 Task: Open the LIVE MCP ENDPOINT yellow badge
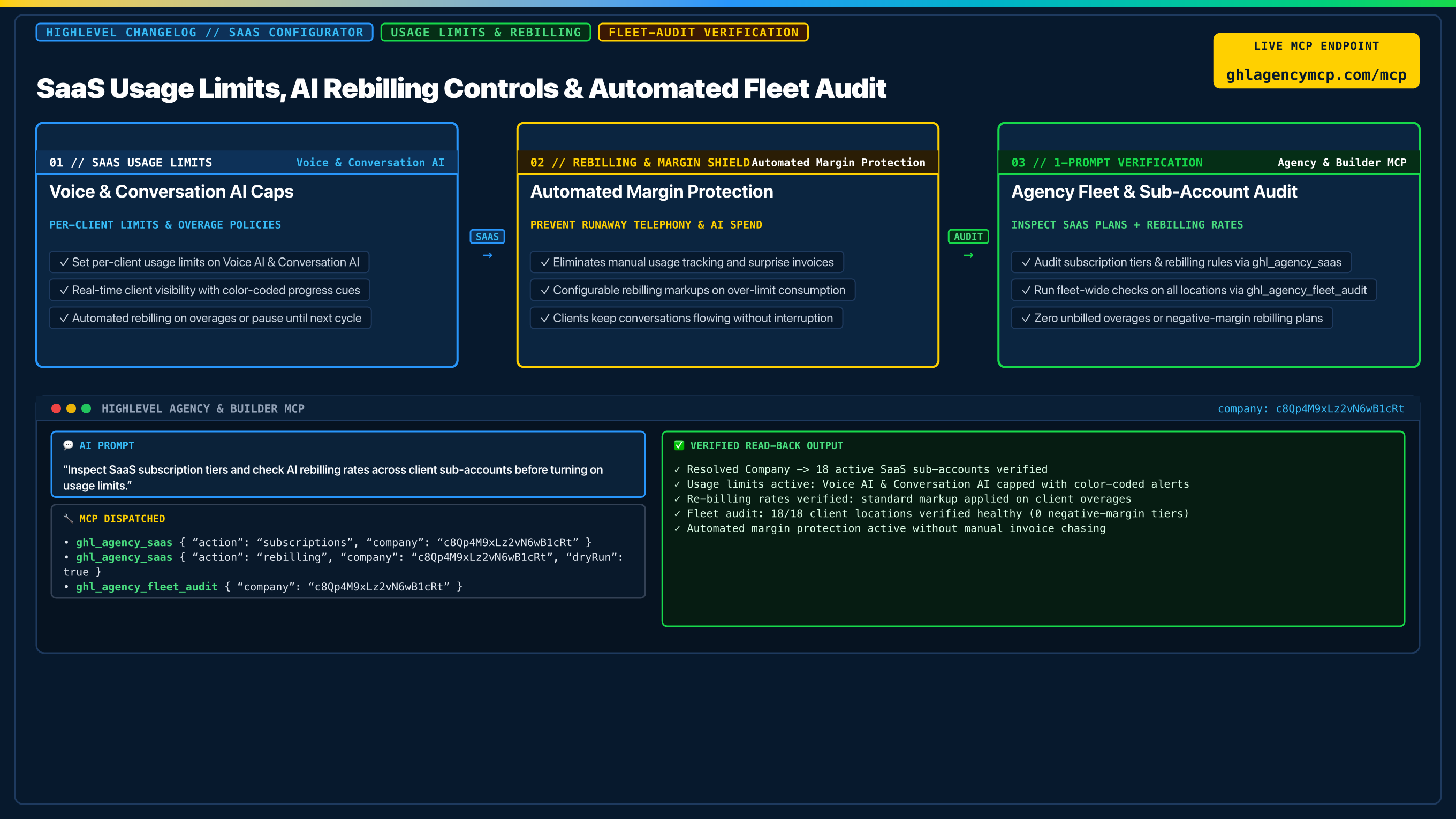1316,60
